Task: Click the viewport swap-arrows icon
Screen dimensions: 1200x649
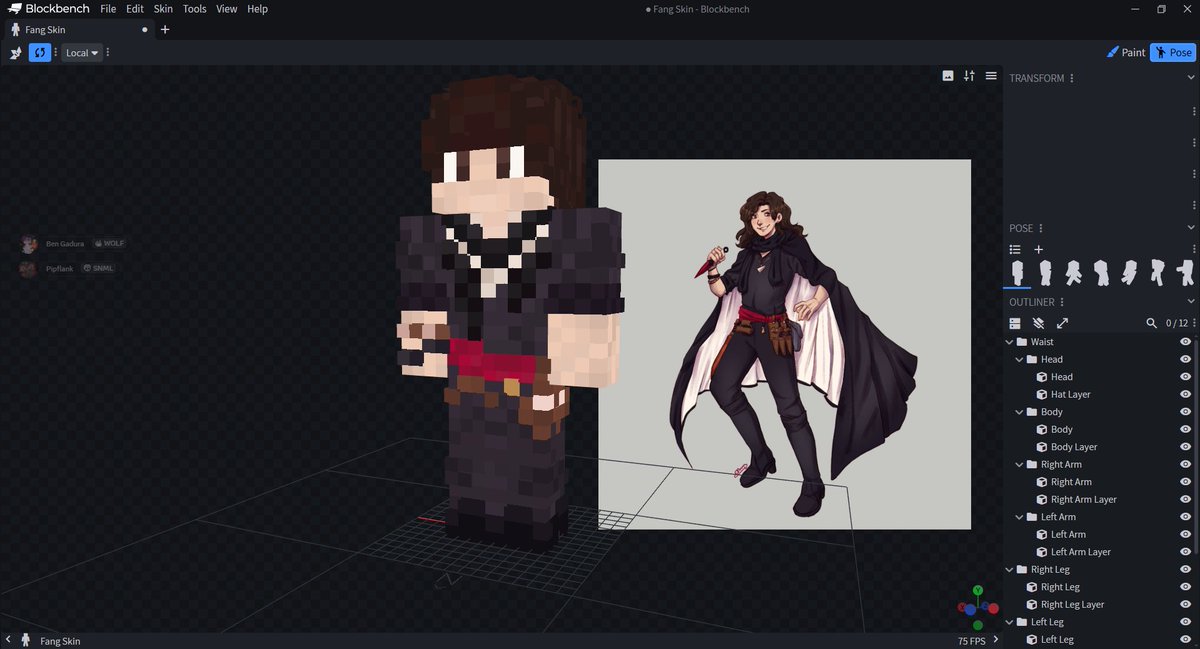Action: (969, 76)
